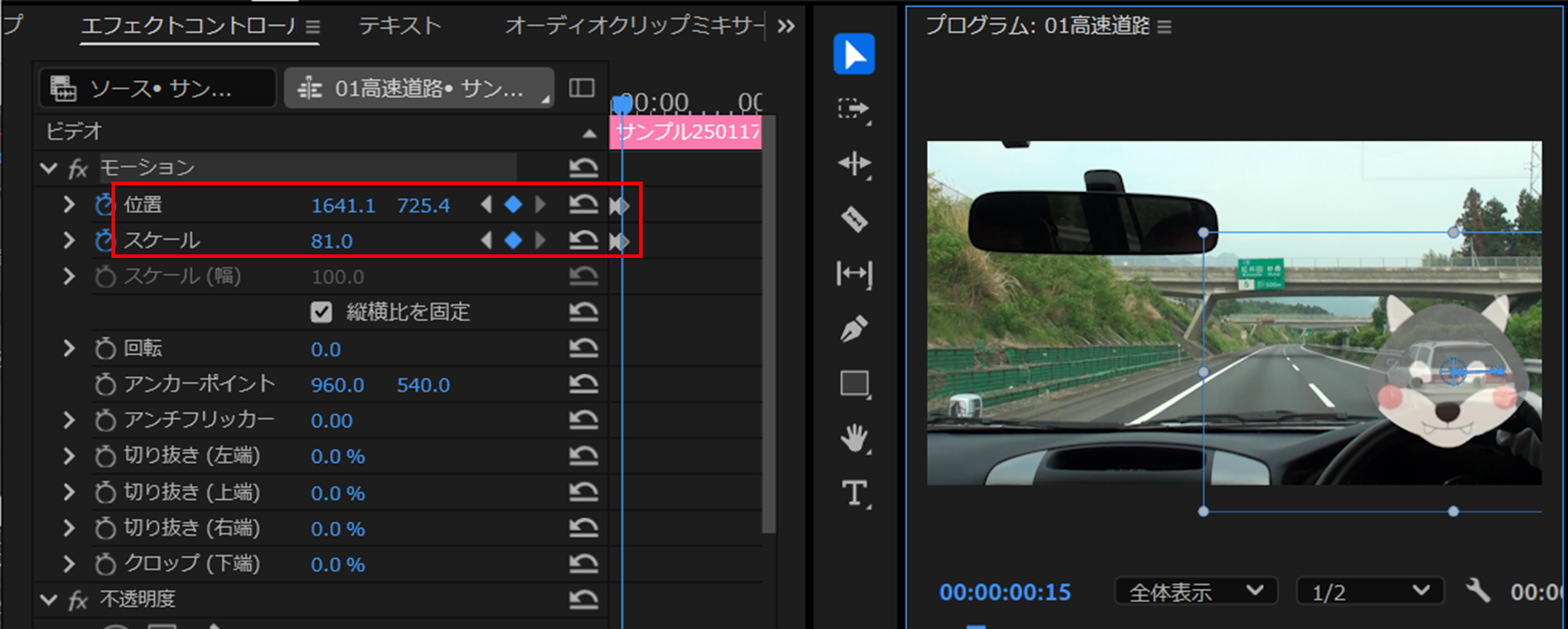This screenshot has height=629, width=1568.
Task: Toggle animation stopwatch for アンチフリッカー
Action: click(104, 420)
